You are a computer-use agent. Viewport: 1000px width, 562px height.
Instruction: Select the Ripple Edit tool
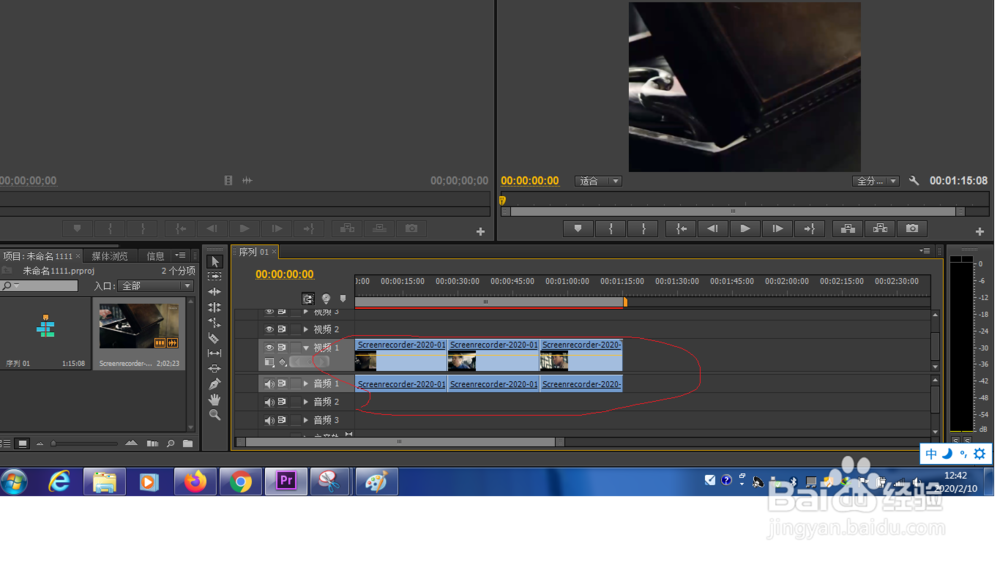(215, 292)
